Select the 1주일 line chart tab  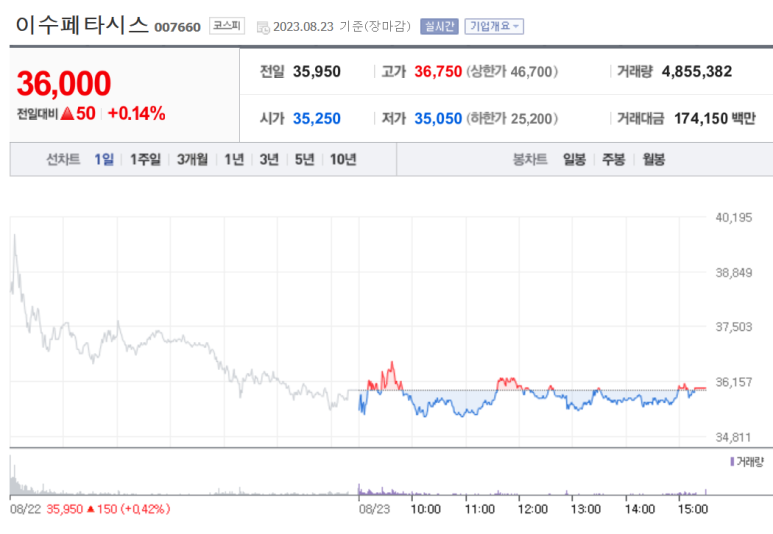point(145,159)
